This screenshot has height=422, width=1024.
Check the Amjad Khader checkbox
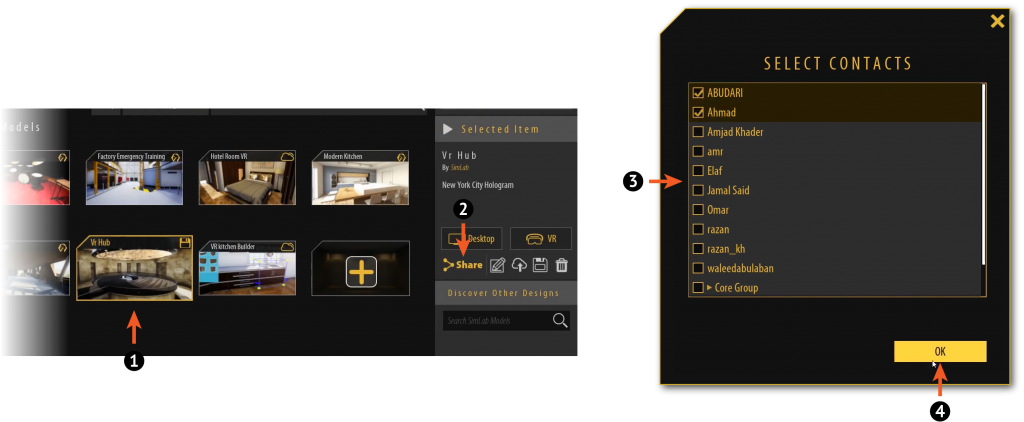[x=698, y=132]
